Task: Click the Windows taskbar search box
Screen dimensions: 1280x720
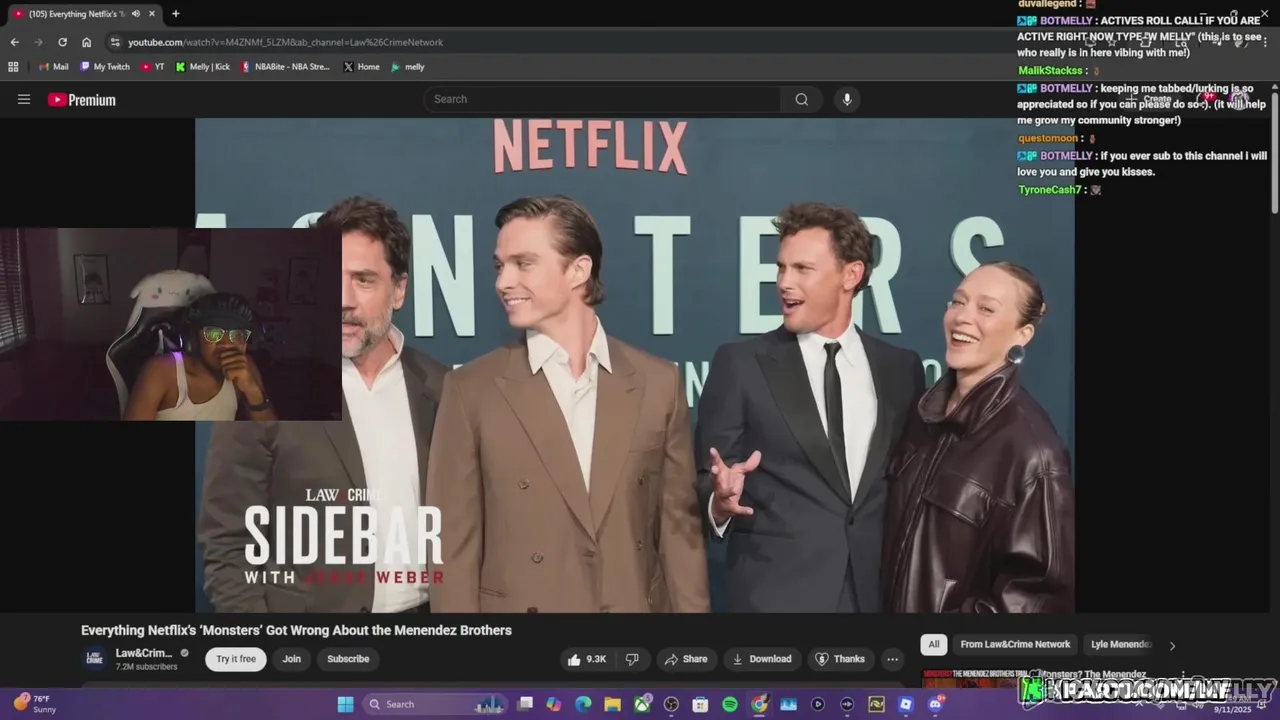Action: click(434, 704)
